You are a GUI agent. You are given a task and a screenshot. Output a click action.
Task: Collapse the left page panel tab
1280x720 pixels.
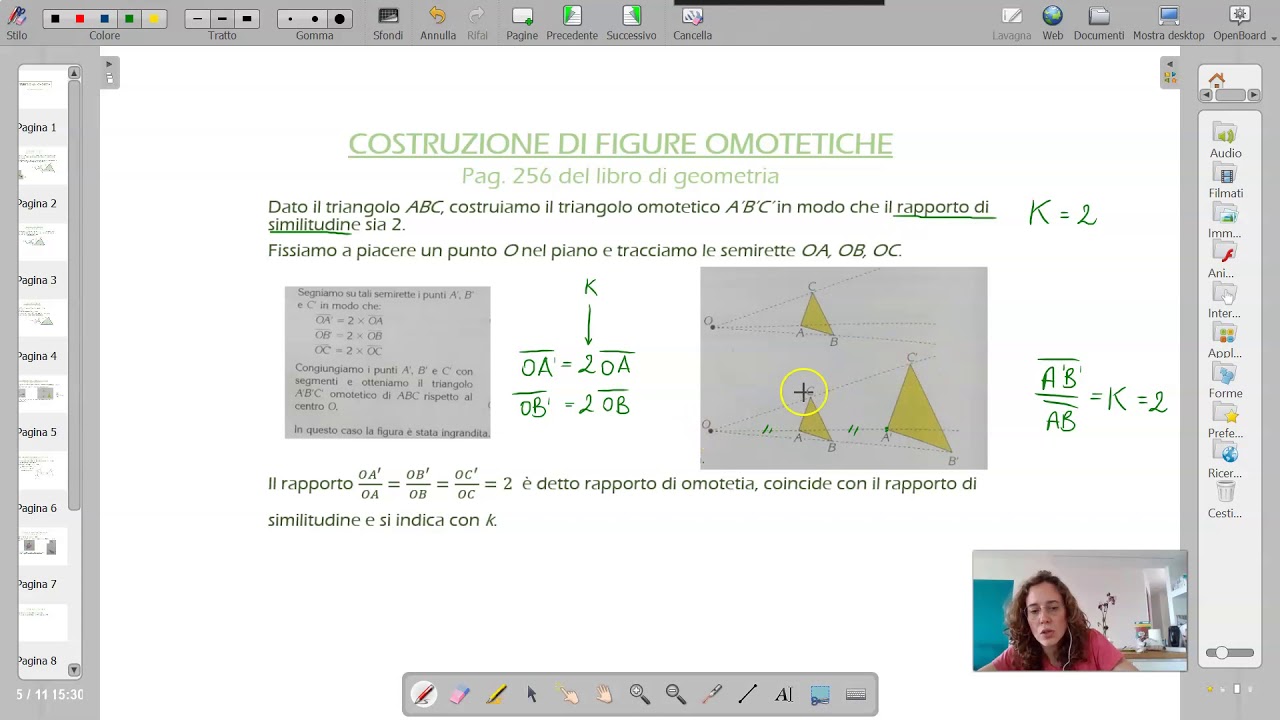pyautogui.click(x=110, y=72)
